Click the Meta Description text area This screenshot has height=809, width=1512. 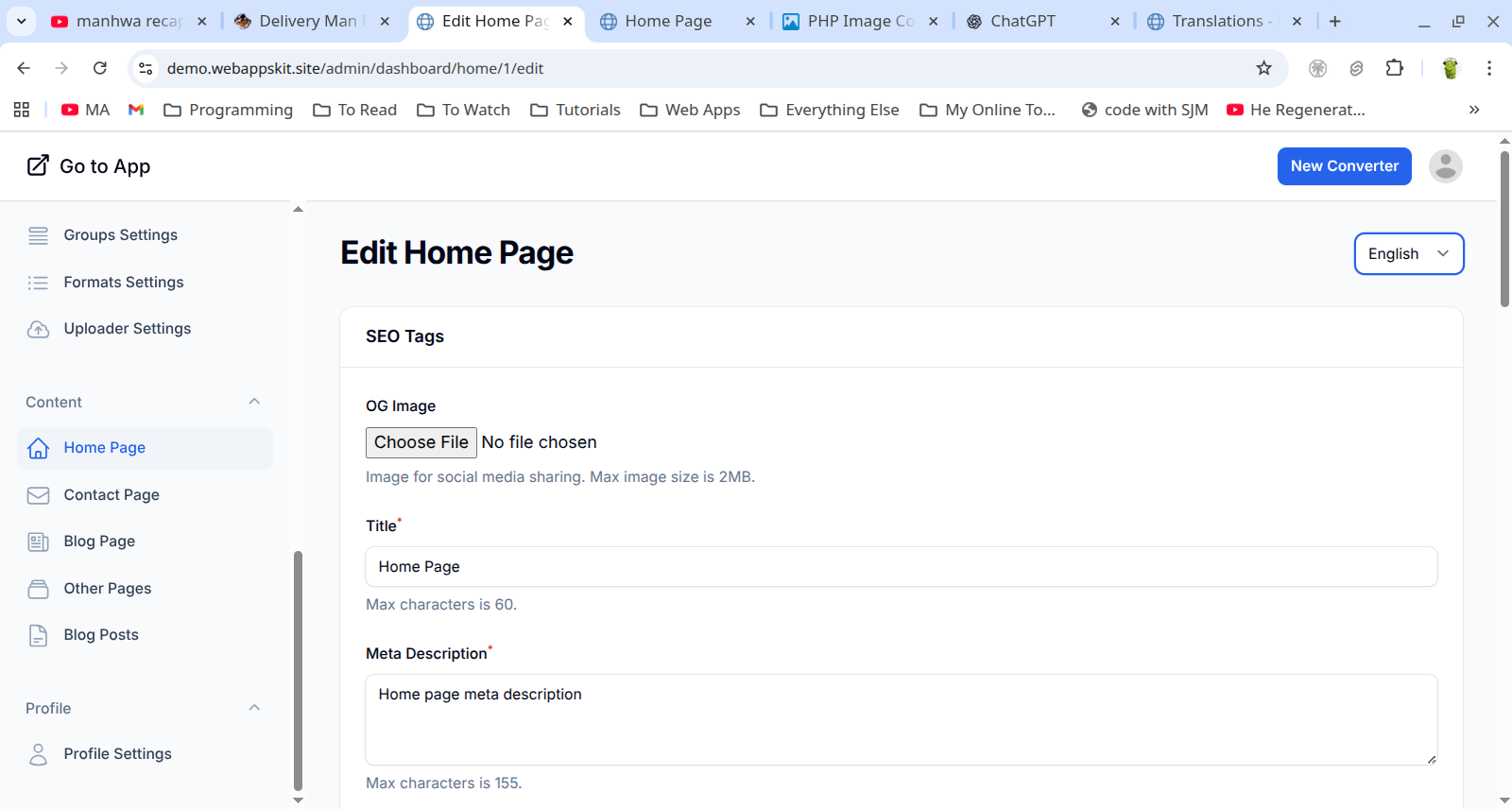click(x=901, y=719)
